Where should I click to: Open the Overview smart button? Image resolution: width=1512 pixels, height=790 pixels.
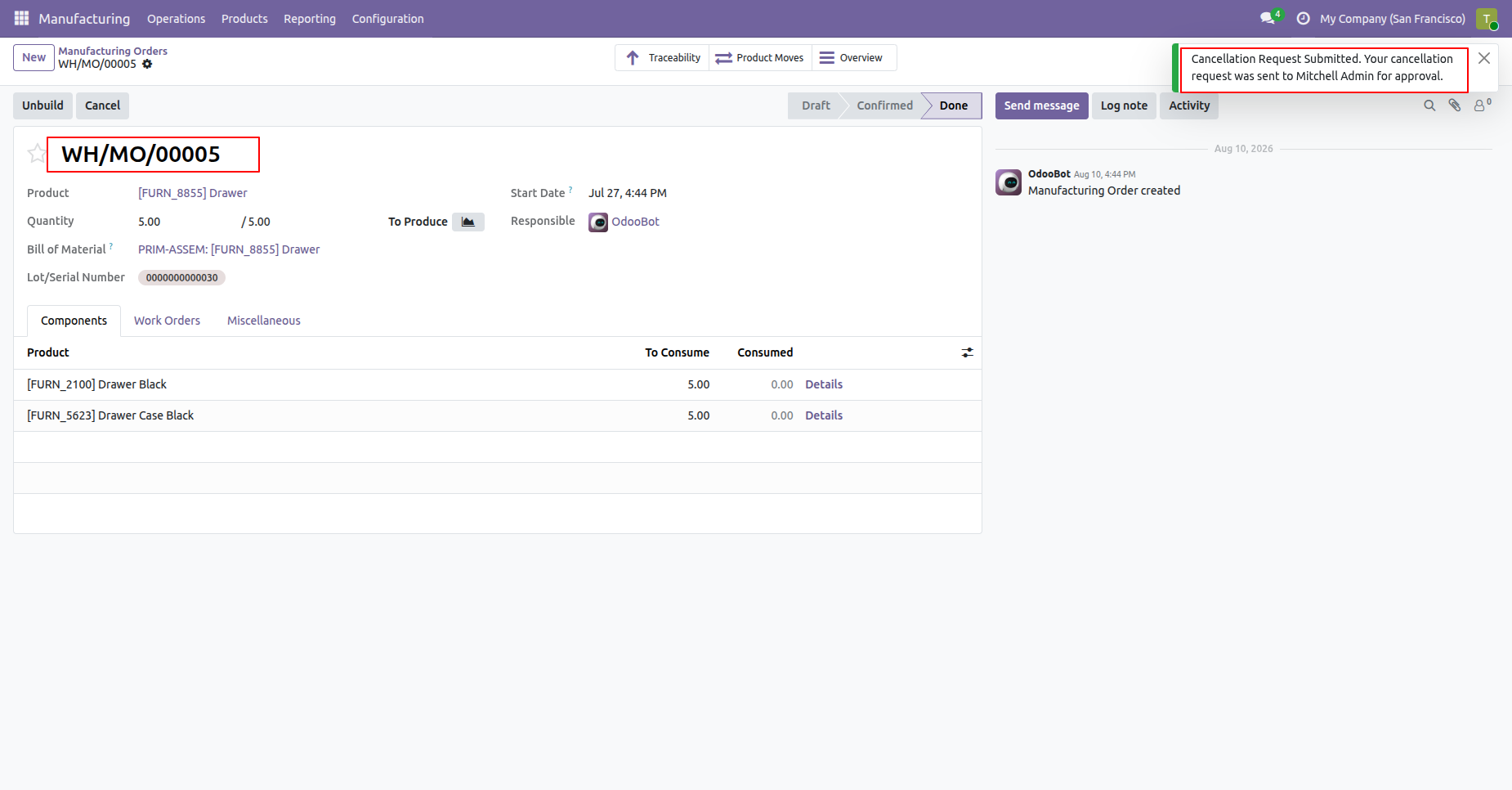coord(854,58)
